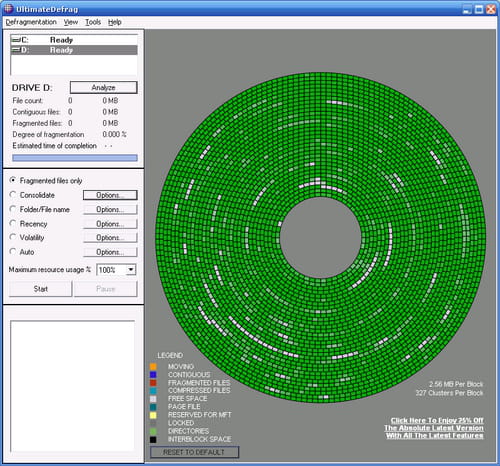This screenshot has width=500, height=466.
Task: Select the Auto radio button
Action: 13,251
